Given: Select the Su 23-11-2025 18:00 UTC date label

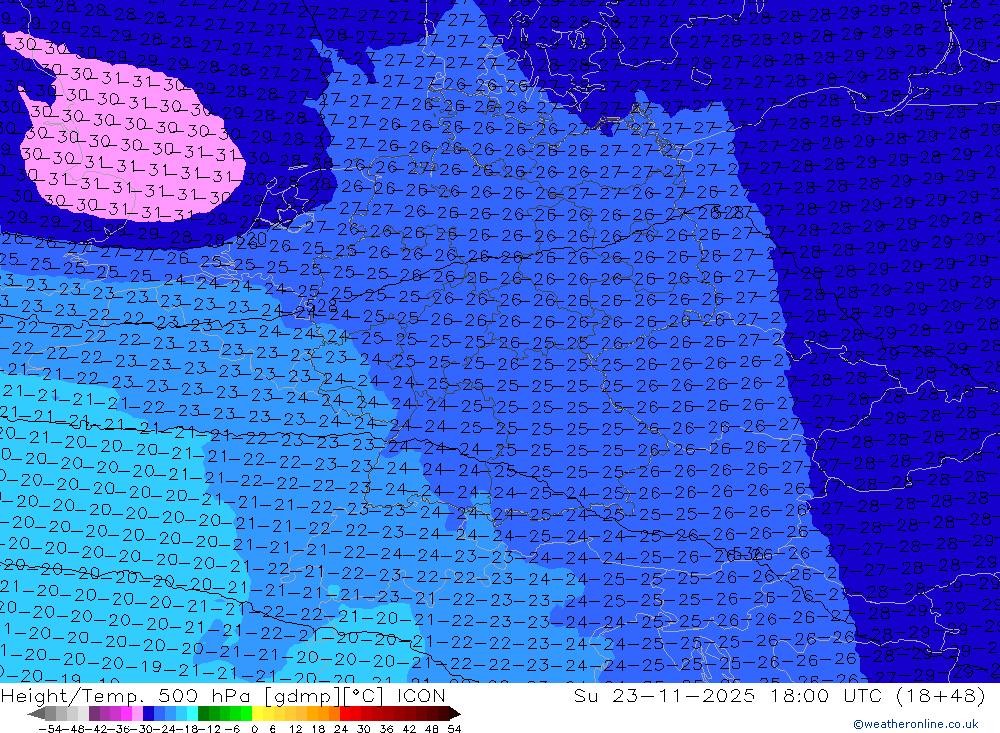Looking at the screenshot, I should tap(779, 695).
